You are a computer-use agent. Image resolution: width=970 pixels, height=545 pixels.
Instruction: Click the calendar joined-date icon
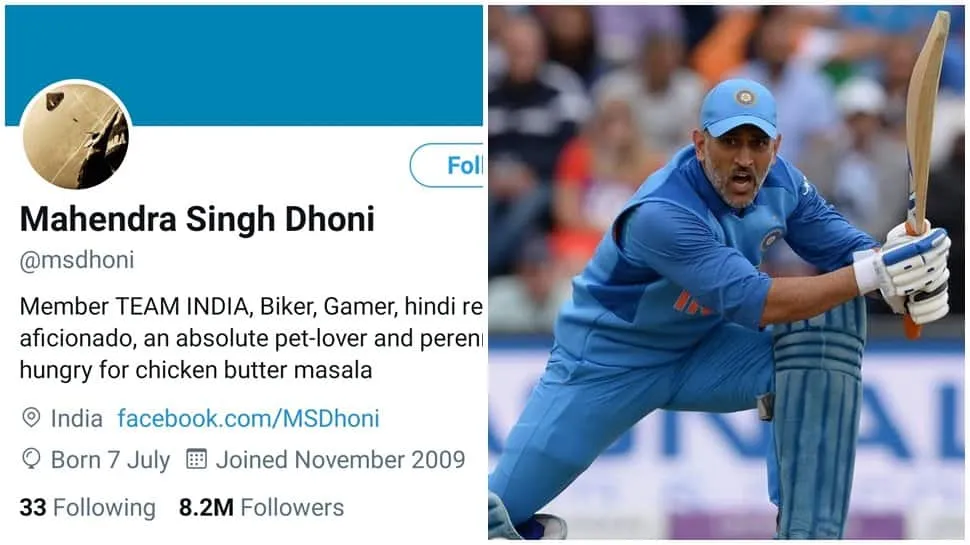click(x=196, y=459)
